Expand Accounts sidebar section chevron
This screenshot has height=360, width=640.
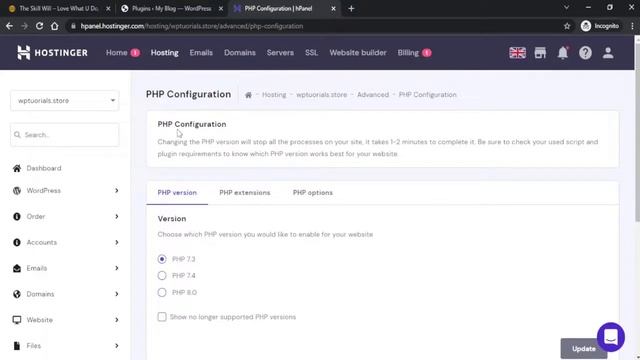click(x=117, y=242)
